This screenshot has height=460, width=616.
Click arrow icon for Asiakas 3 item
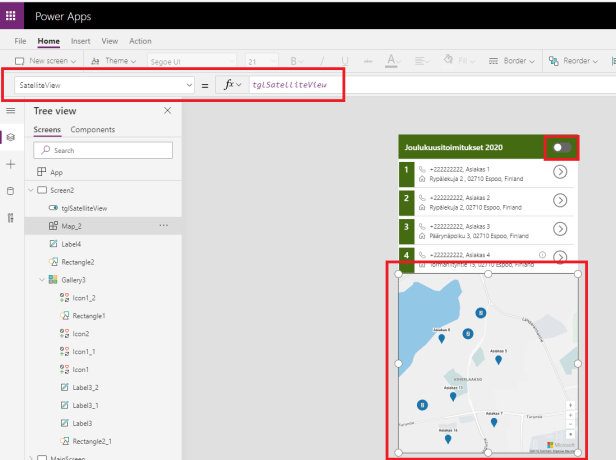(x=560, y=229)
